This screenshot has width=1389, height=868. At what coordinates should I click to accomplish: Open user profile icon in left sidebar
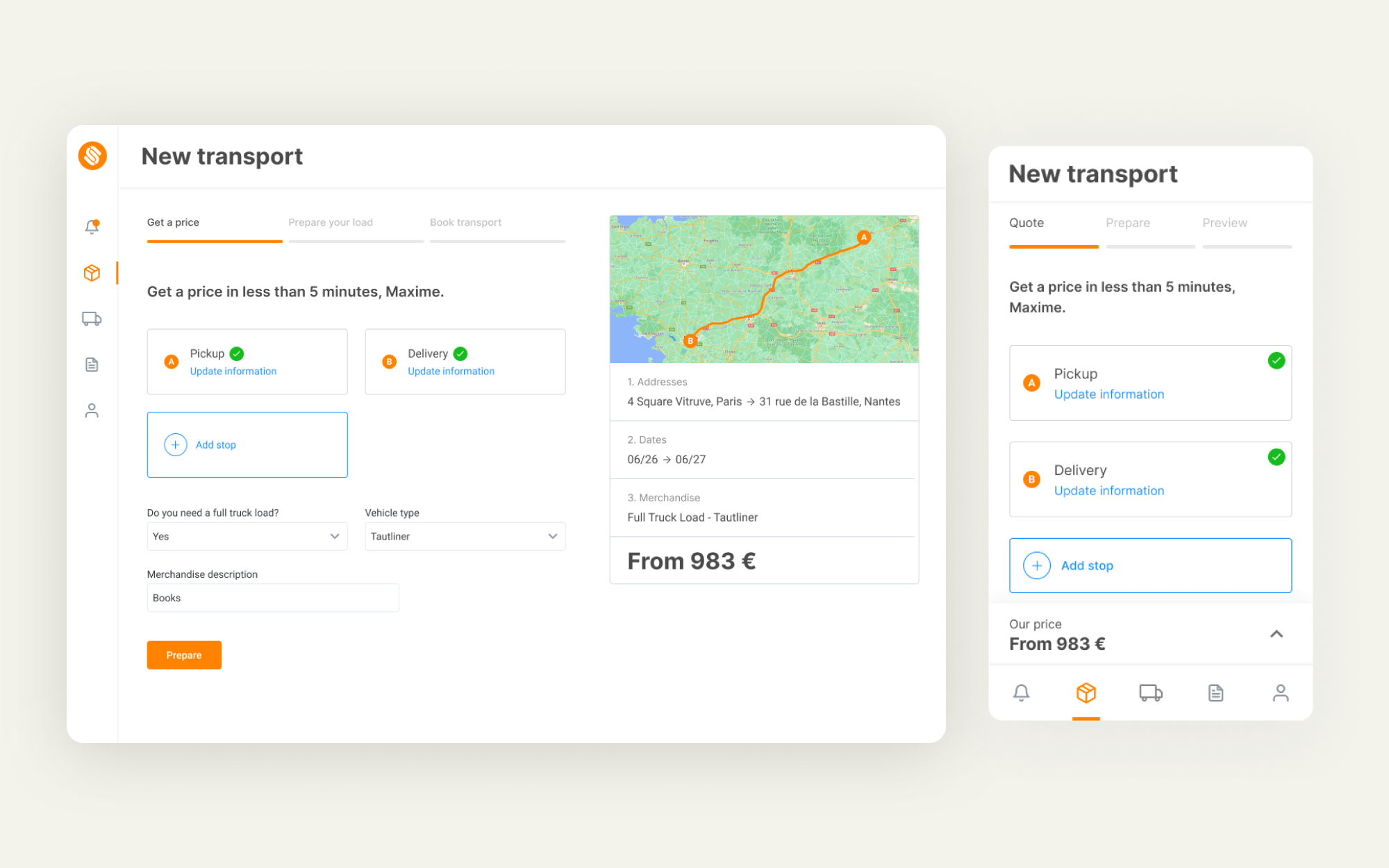click(92, 410)
